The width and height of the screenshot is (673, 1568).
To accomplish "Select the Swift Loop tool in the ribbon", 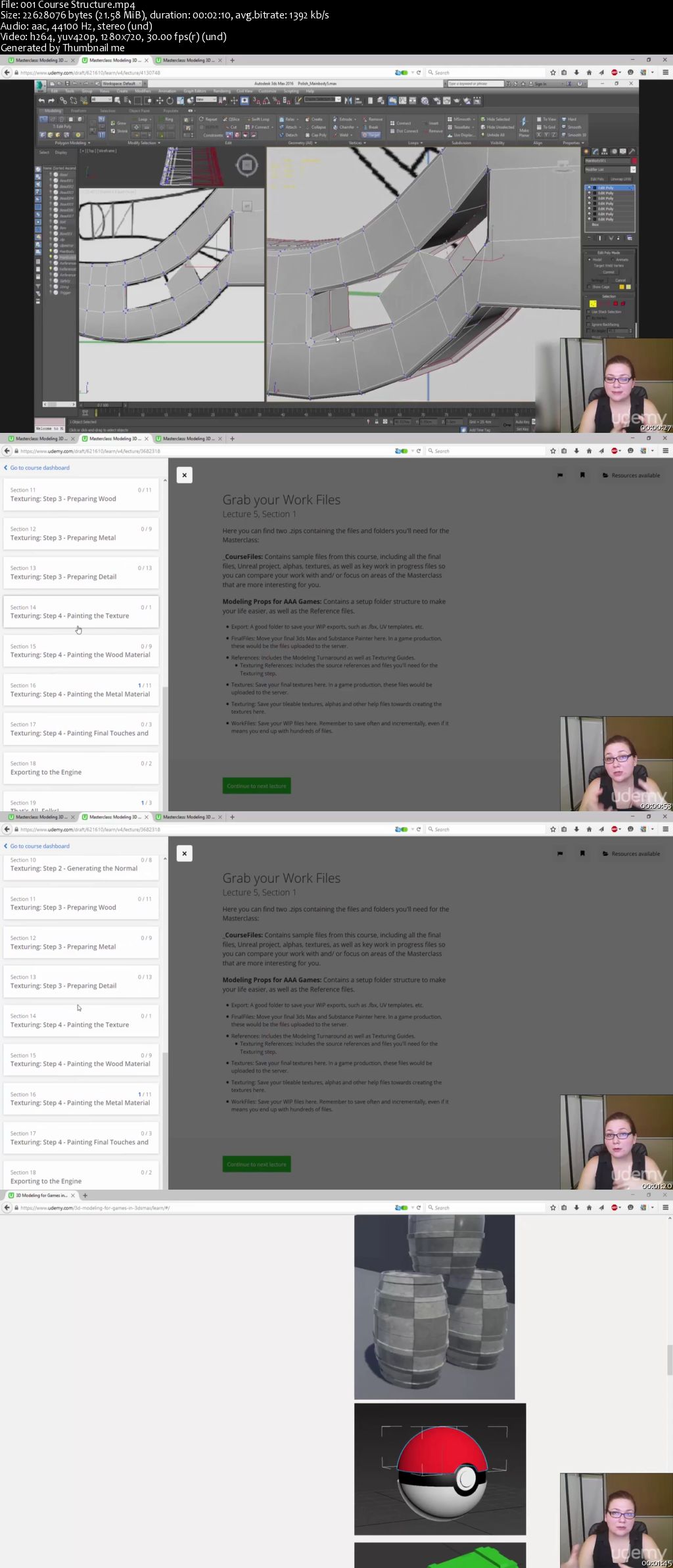I will [x=258, y=120].
